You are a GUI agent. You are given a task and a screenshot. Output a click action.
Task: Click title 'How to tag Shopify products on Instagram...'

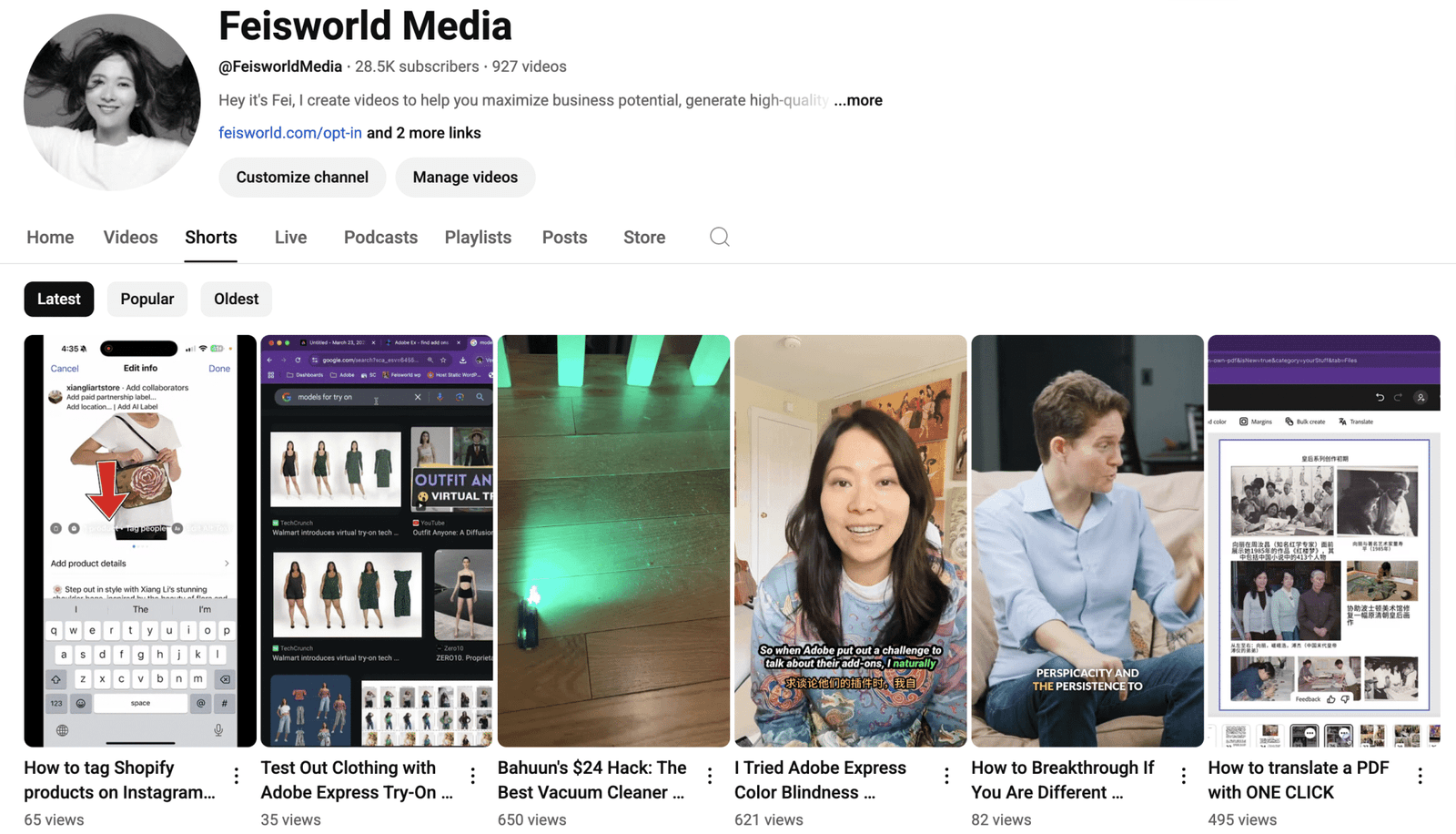120,780
